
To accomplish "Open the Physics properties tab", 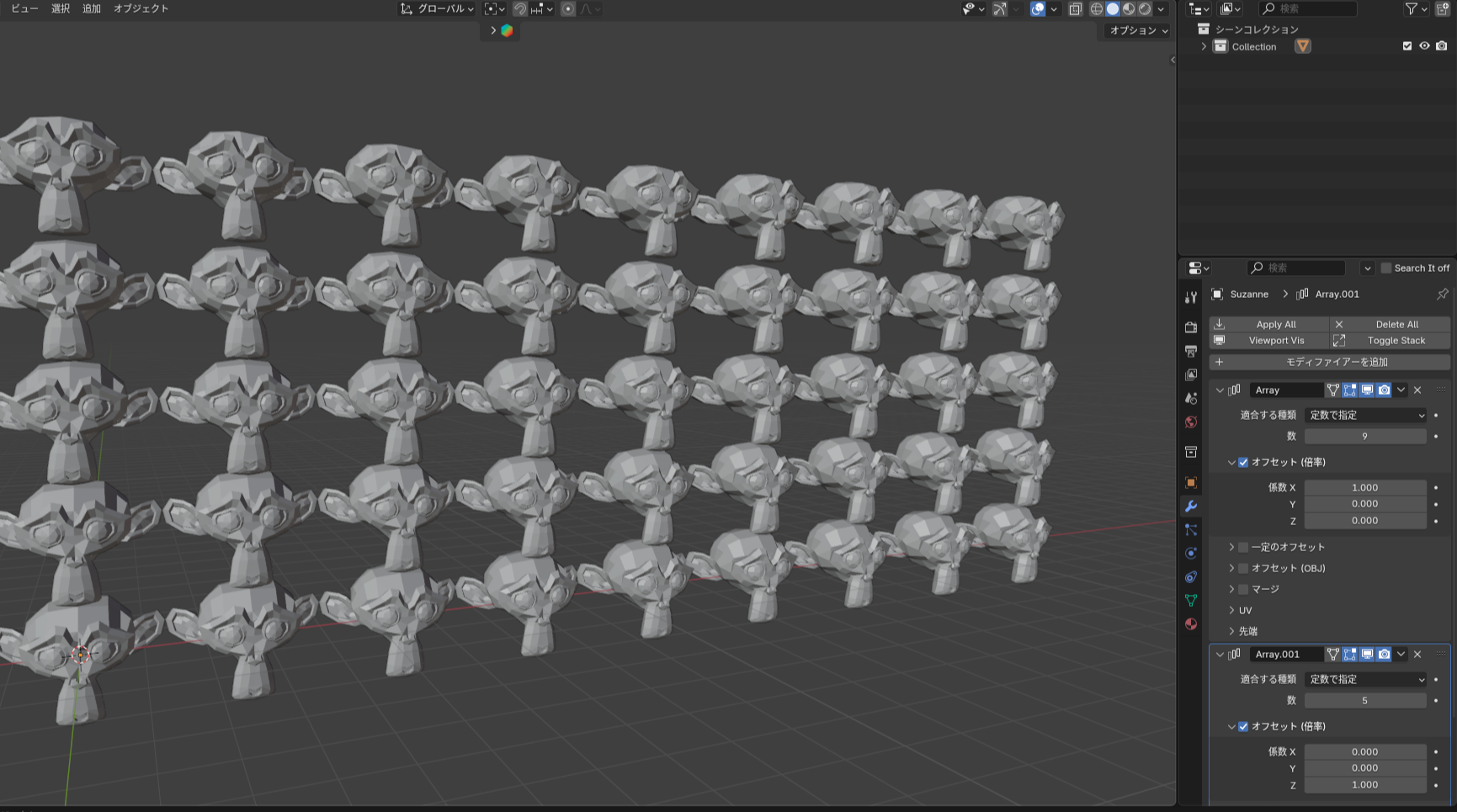I will [1191, 553].
